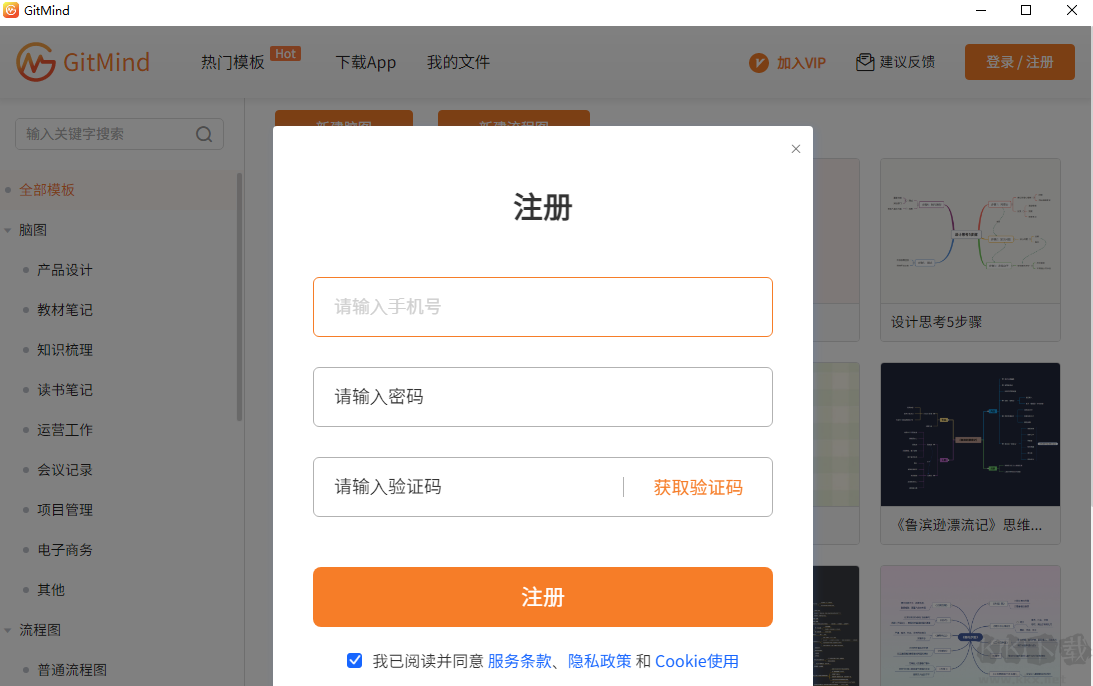Image resolution: width=1093 pixels, height=686 pixels.
Task: Click the orange 注册 submit button
Action: tap(542, 597)
